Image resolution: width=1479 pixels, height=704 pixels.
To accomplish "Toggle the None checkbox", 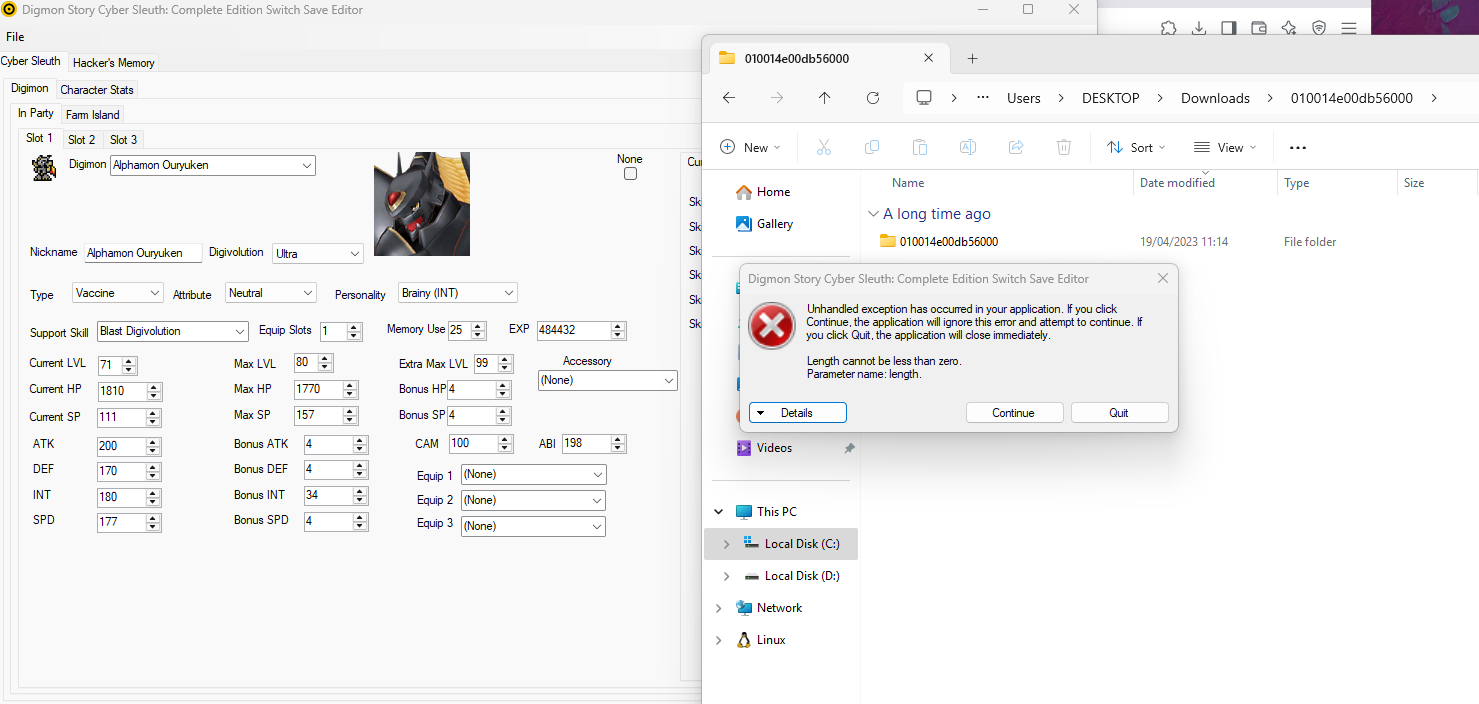I will (x=630, y=174).
